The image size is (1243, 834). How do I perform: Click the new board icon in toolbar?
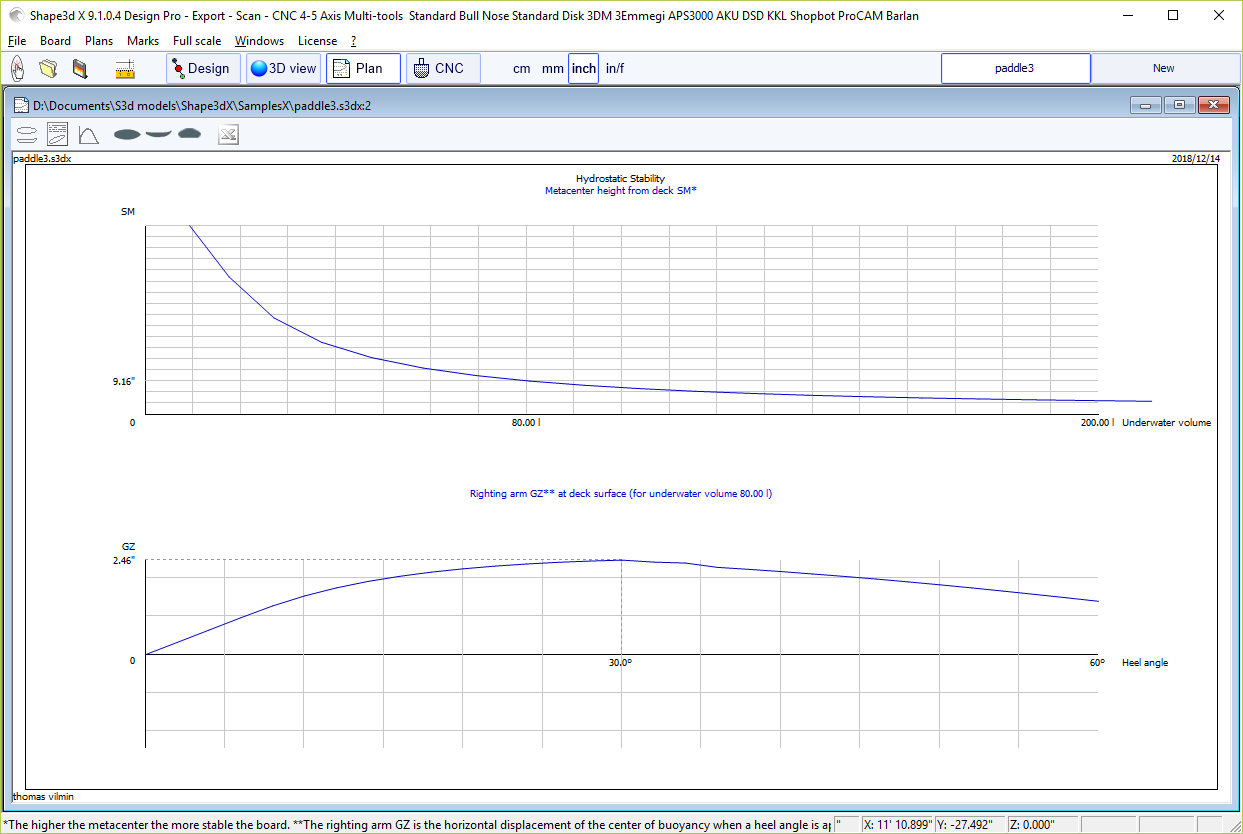17,69
